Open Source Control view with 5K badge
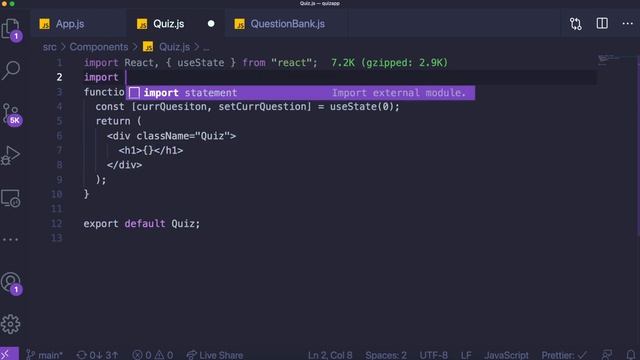 pyautogui.click(x=11, y=114)
